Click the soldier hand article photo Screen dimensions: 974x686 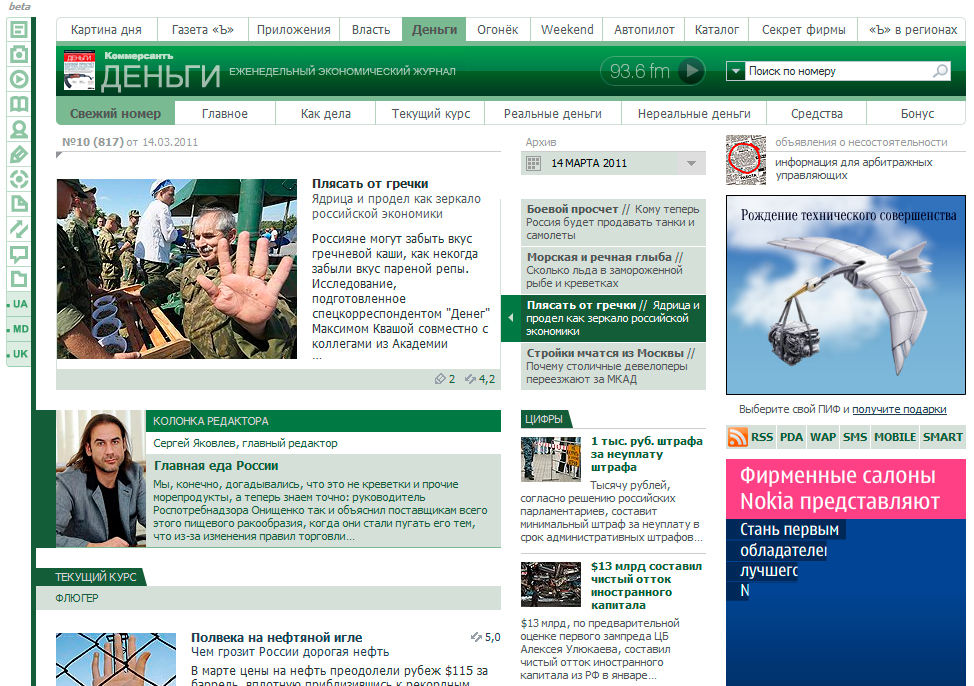coord(176,269)
